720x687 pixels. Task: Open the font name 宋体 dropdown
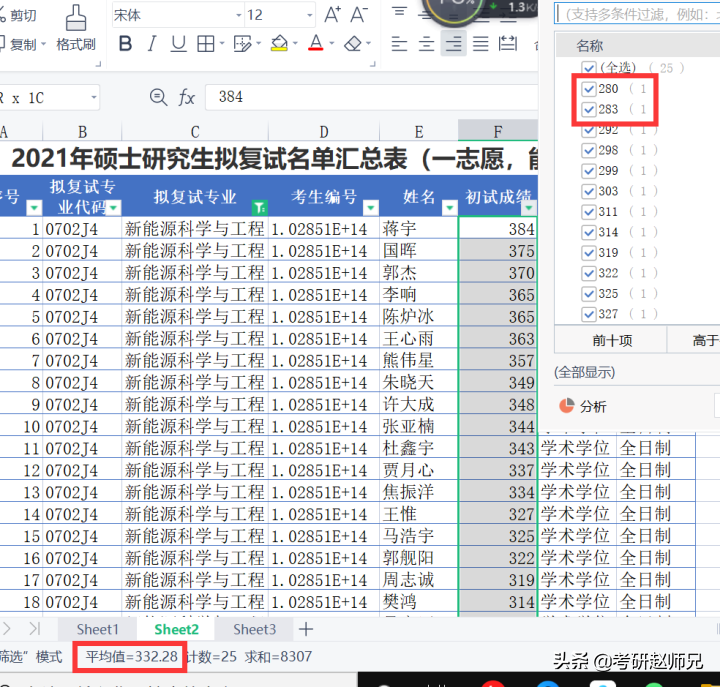click(239, 16)
